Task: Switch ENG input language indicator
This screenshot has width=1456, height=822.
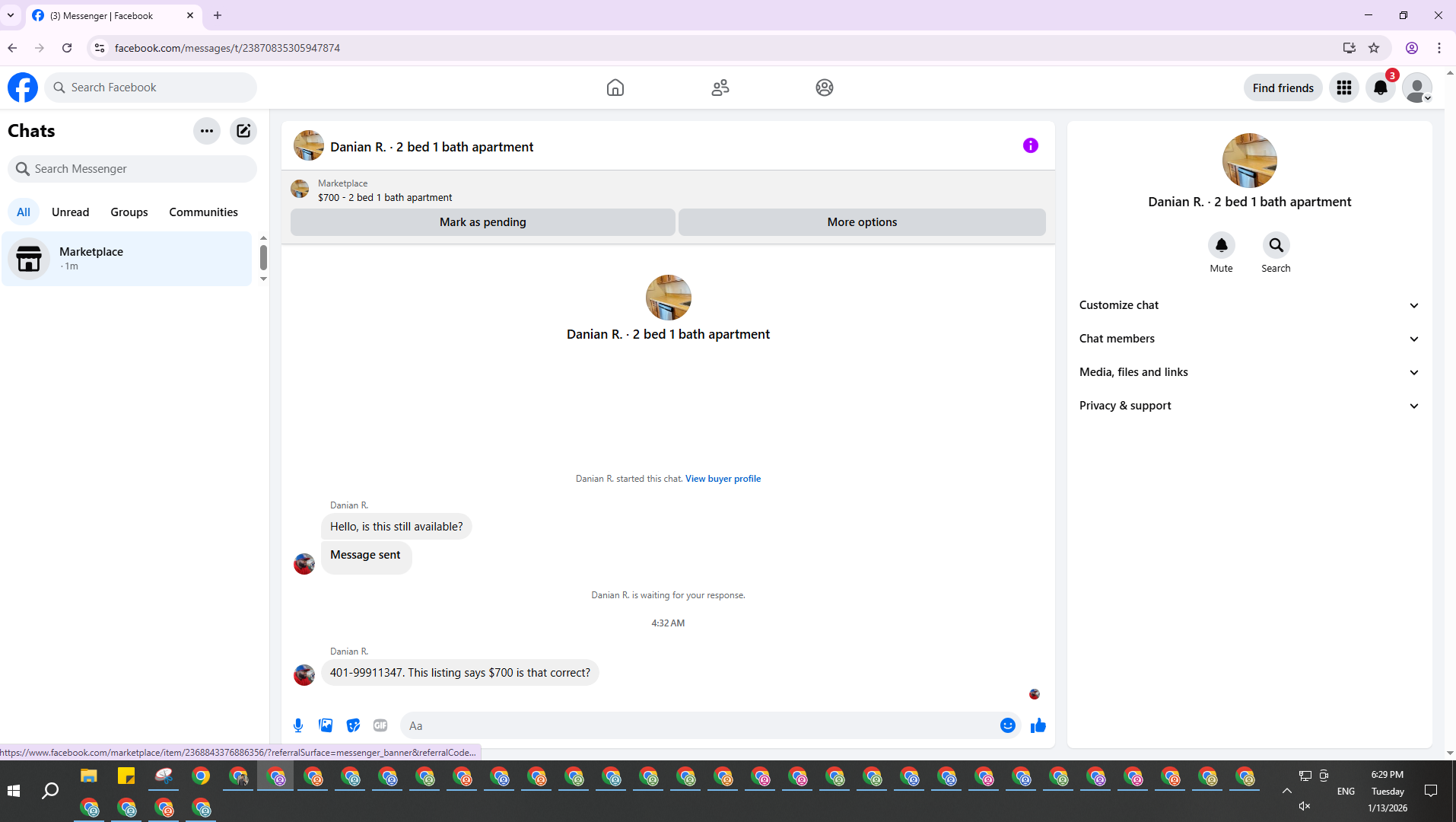Action: click(x=1346, y=792)
